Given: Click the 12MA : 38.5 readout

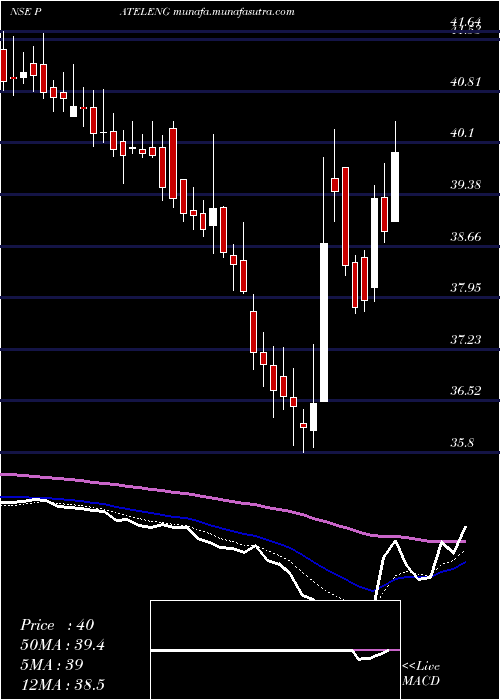Looking at the screenshot, I should click(x=62, y=685).
